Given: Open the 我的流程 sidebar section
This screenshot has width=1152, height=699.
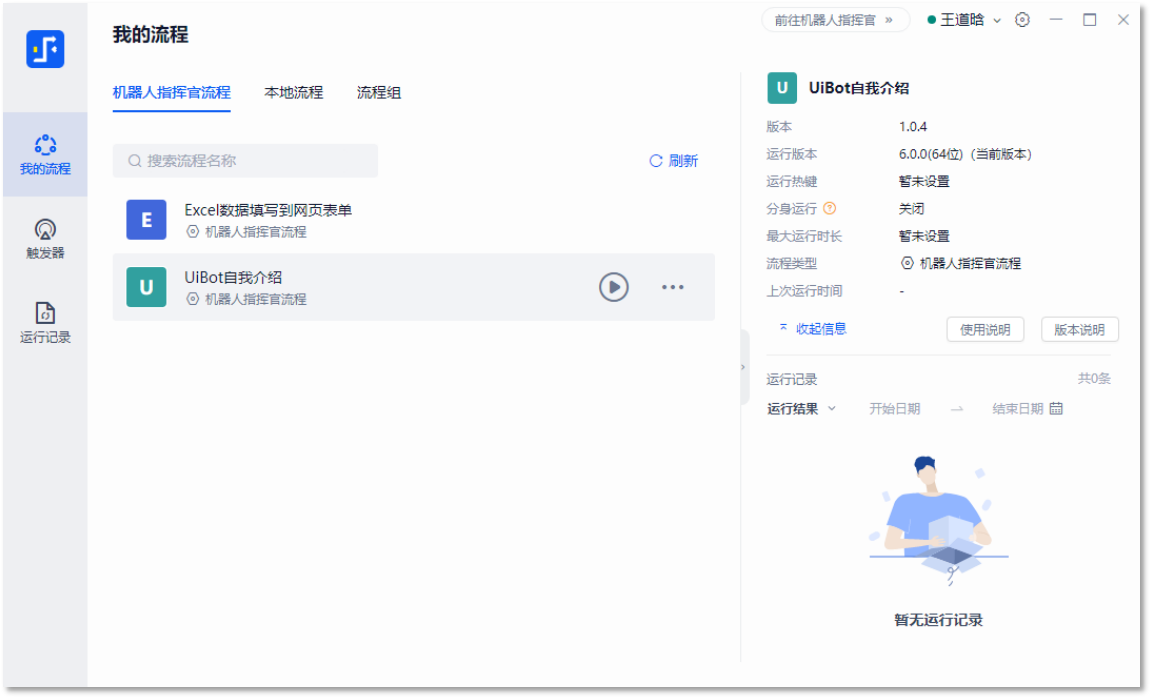Looking at the screenshot, I should click(45, 154).
